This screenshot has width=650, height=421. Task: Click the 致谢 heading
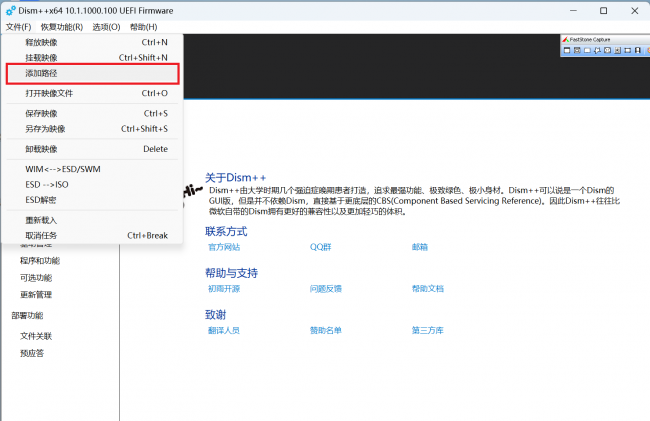[x=216, y=315]
